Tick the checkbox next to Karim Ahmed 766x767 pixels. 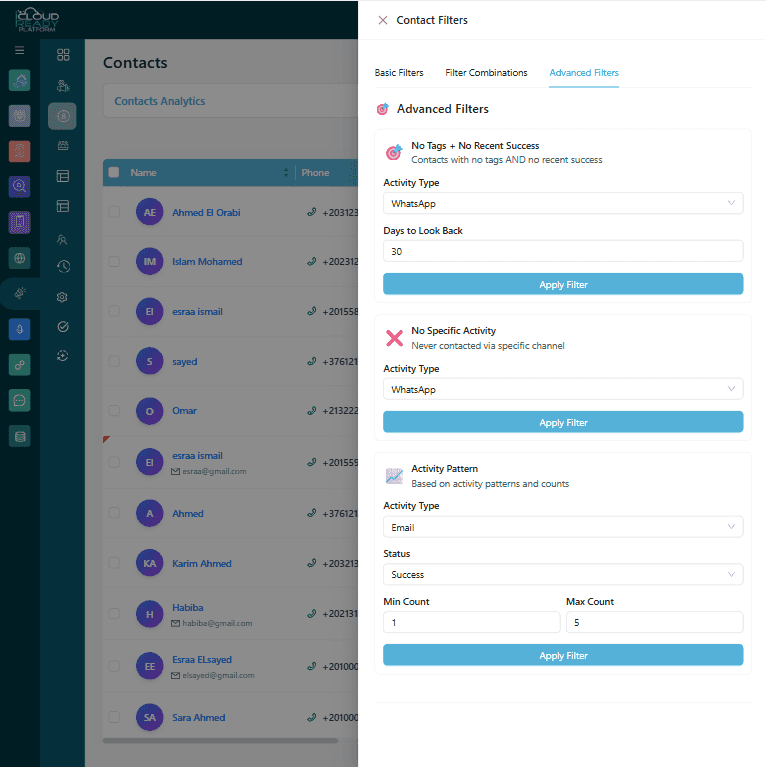[114, 563]
